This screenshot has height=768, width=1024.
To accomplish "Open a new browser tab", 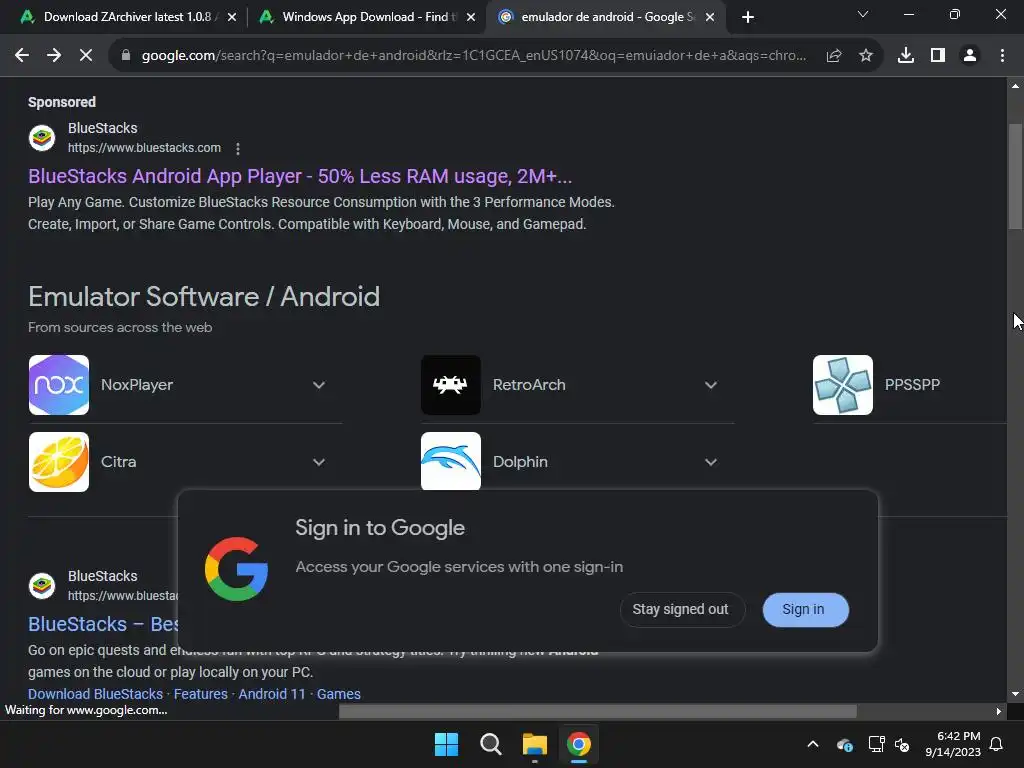I will [x=748, y=17].
